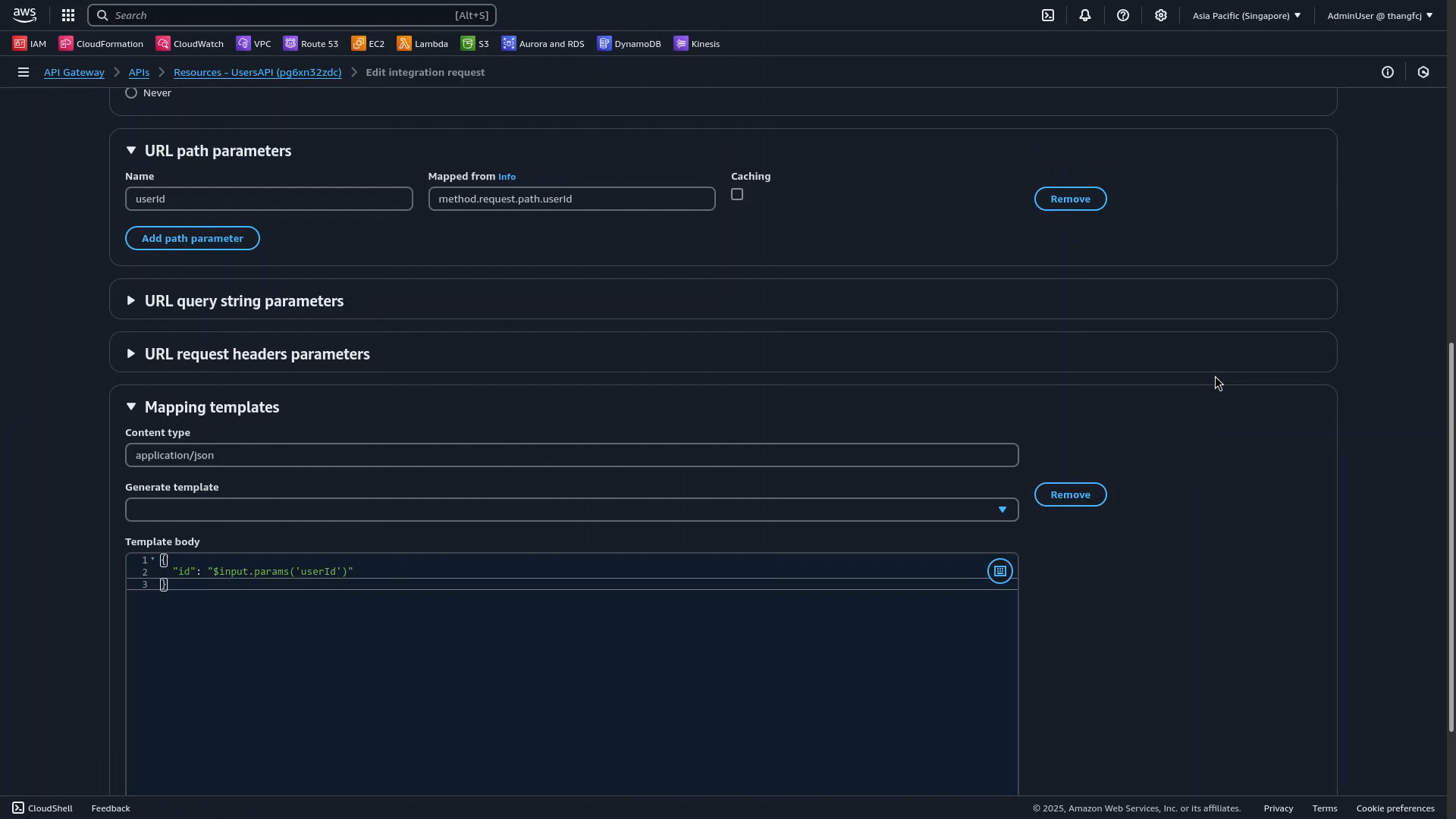Focus the AWS search box
Viewport: 1456px width, 819px height.
coord(292,15)
